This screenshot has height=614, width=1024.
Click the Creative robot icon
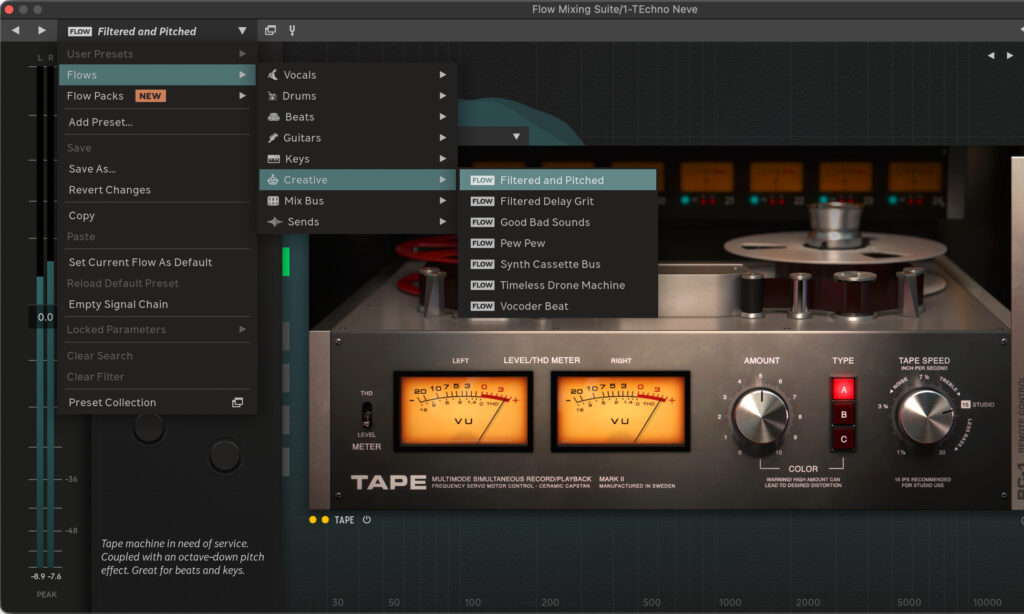273,180
